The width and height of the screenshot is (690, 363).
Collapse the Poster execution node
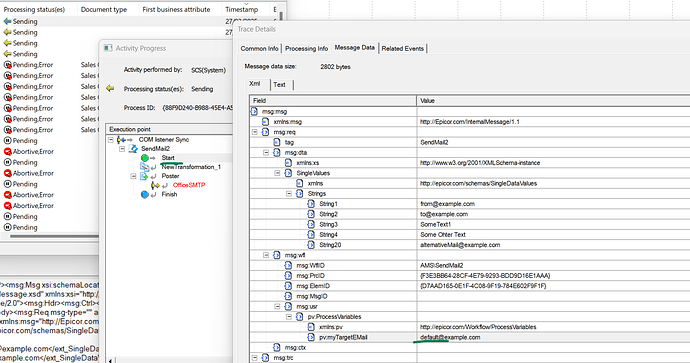pos(133,176)
